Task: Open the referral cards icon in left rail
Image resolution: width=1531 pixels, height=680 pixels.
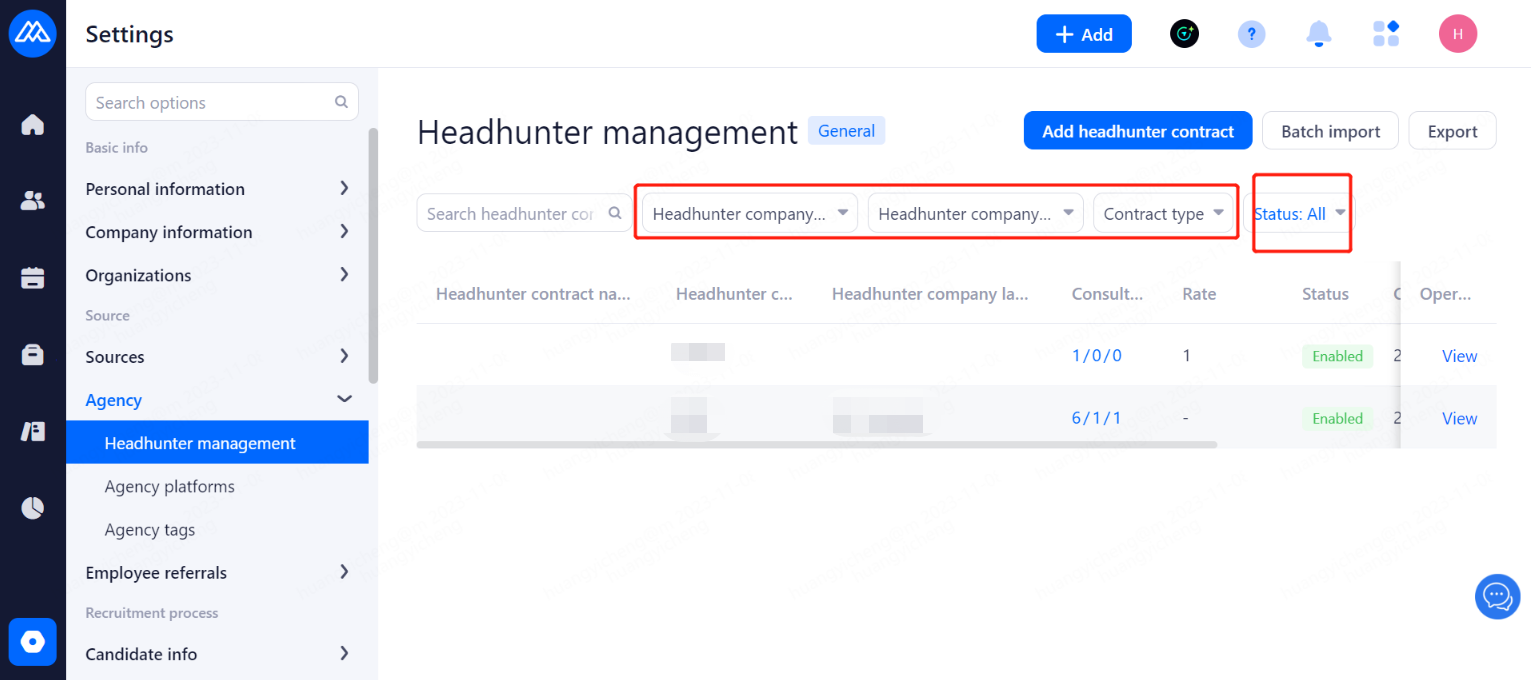Action: coord(33,431)
